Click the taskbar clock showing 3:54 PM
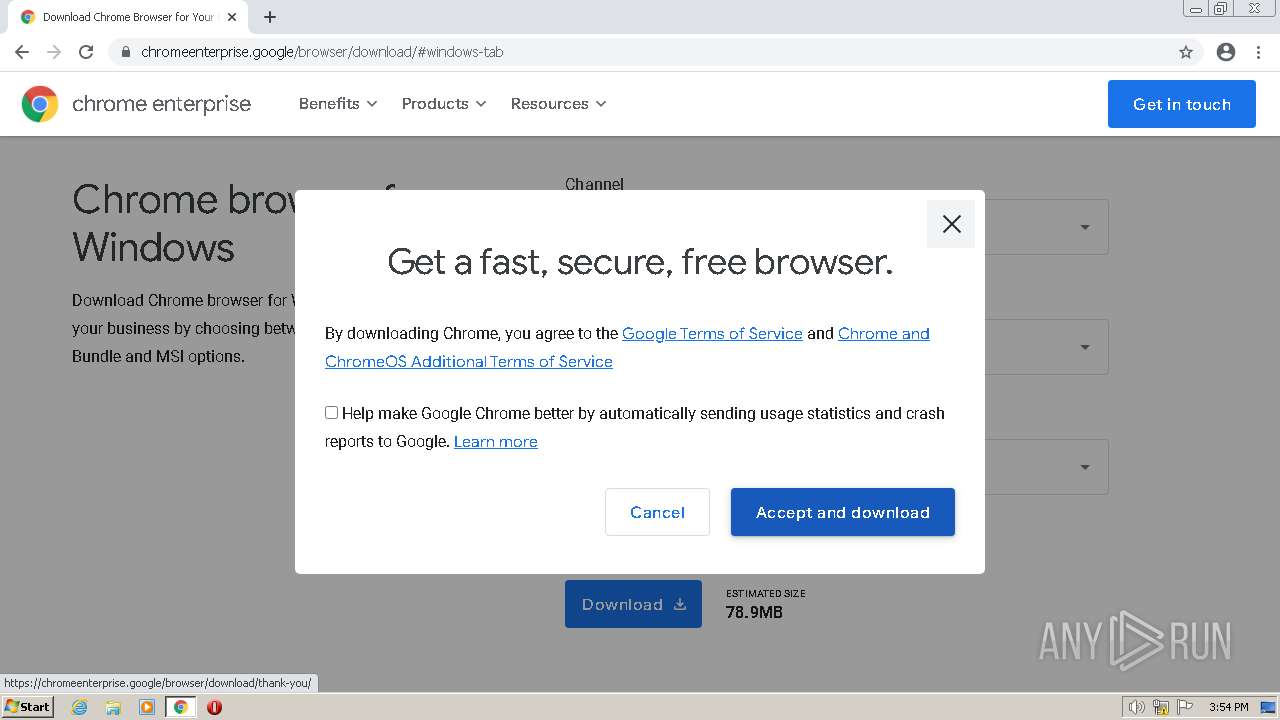The image size is (1280, 720). [x=1228, y=707]
